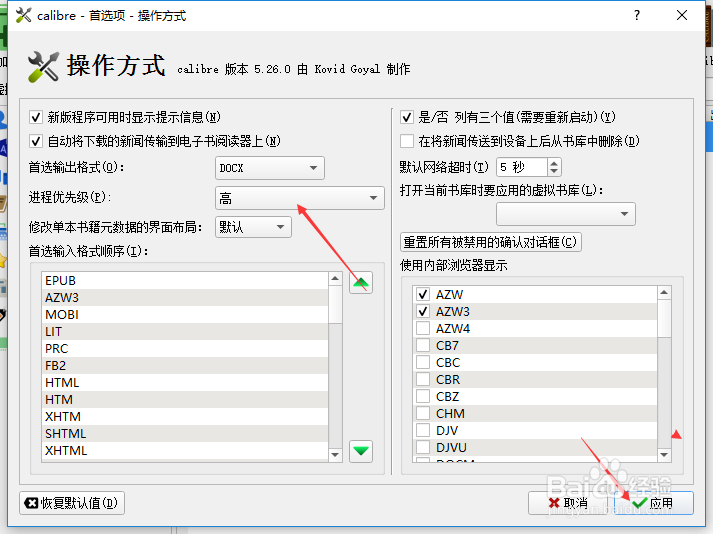Toggle 新版程序可用时显示提示信息 checkbox
Image resolution: width=713 pixels, height=534 pixels.
(36, 117)
